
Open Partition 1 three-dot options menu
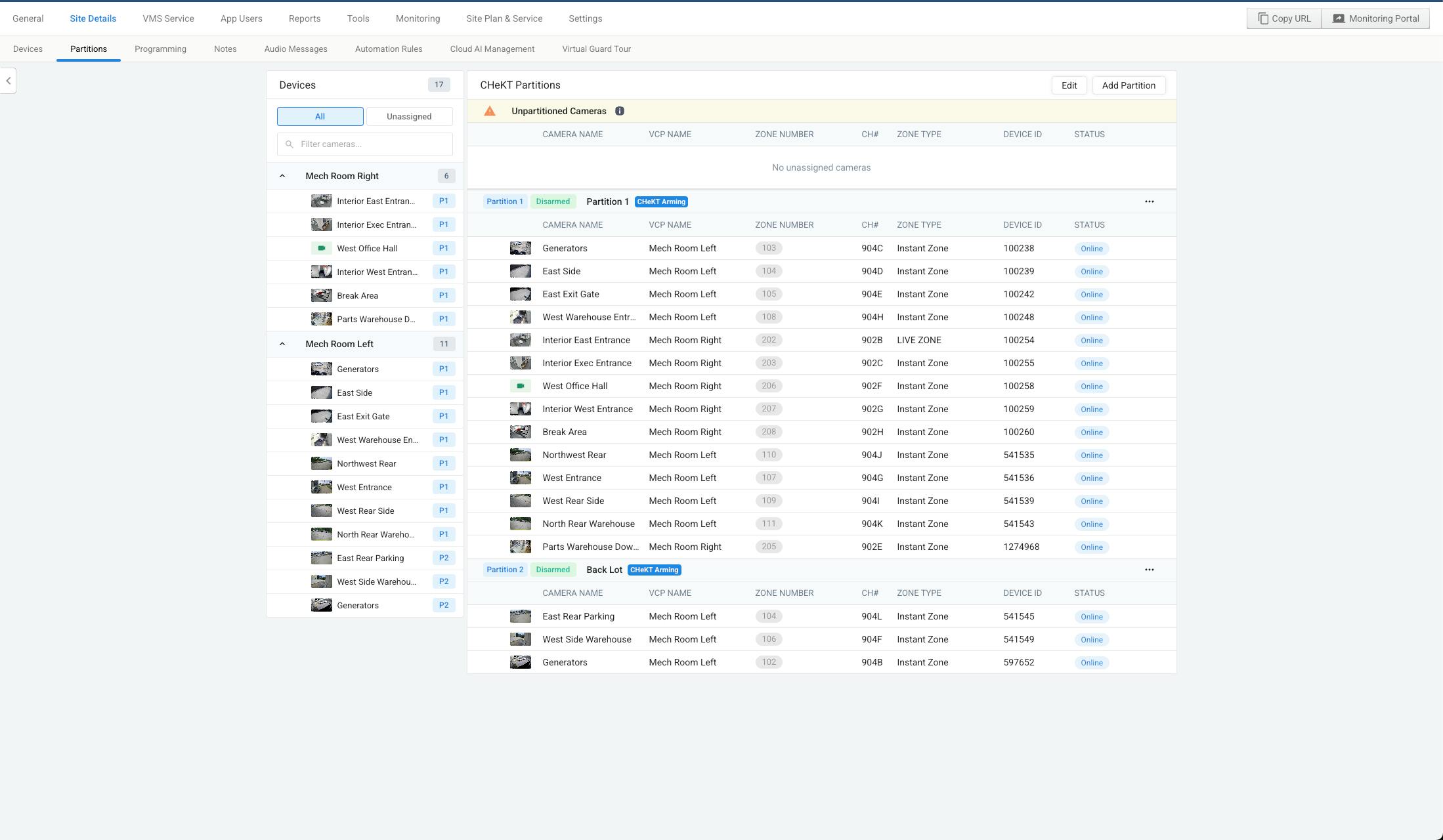pyautogui.click(x=1149, y=201)
